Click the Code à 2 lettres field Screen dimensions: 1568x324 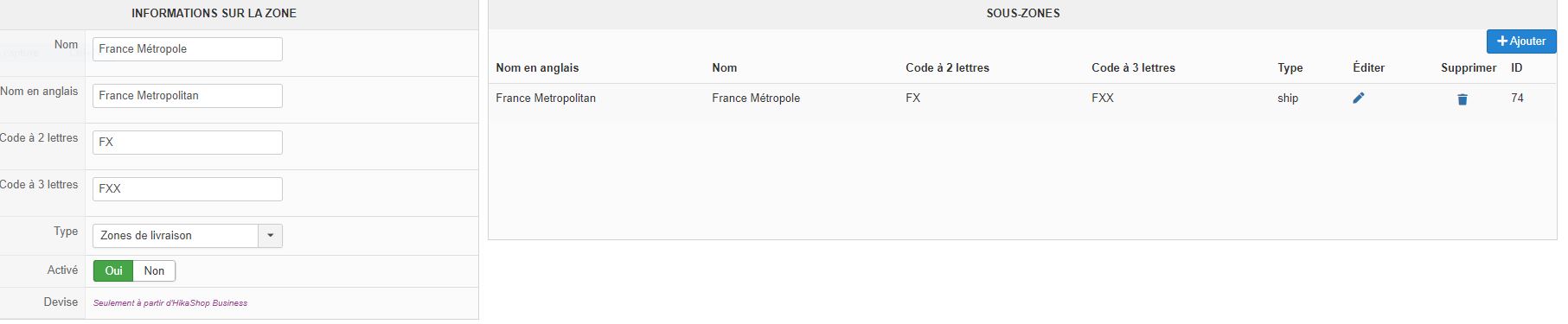click(188, 143)
